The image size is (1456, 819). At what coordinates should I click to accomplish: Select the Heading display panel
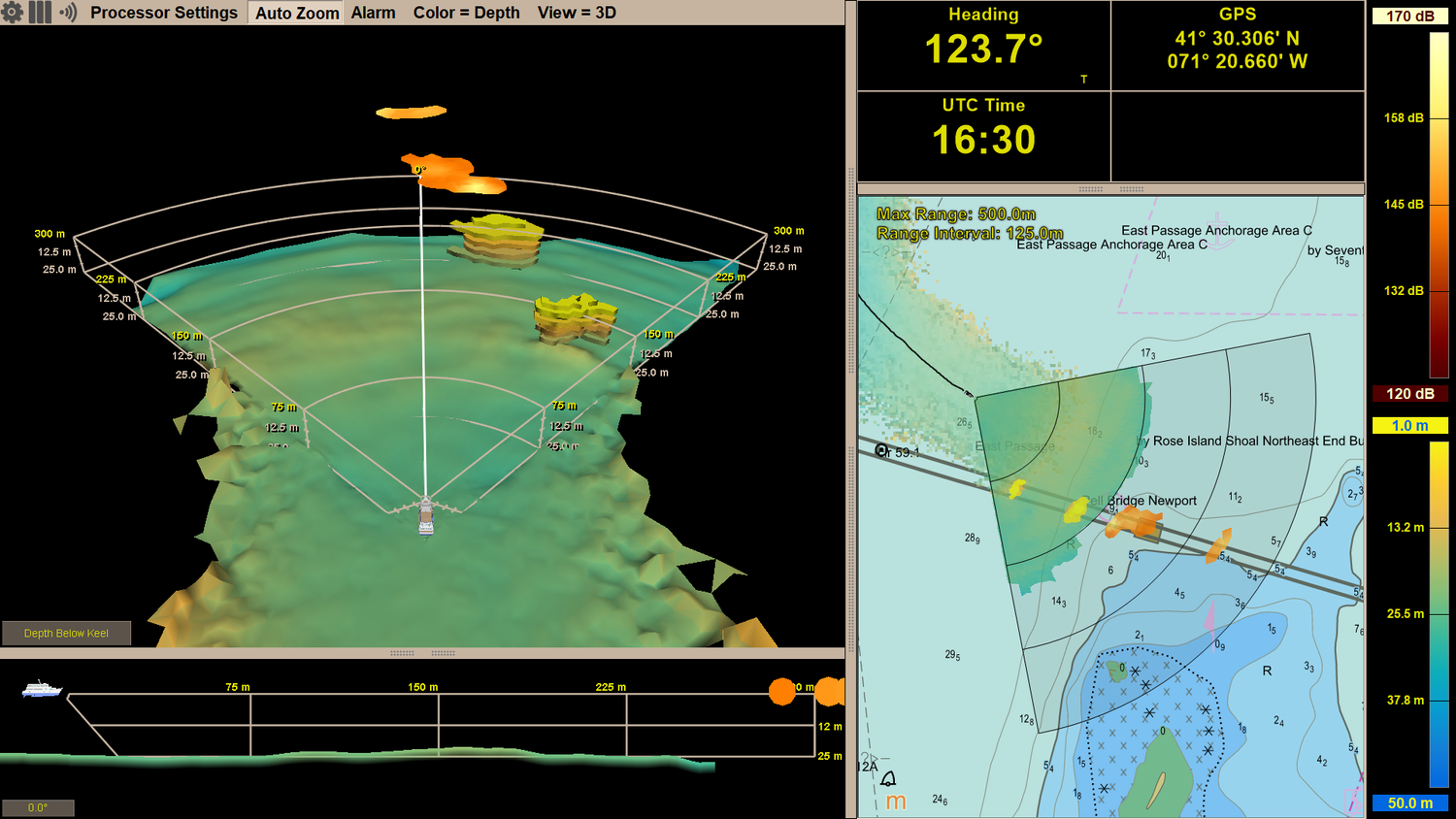pos(983,44)
